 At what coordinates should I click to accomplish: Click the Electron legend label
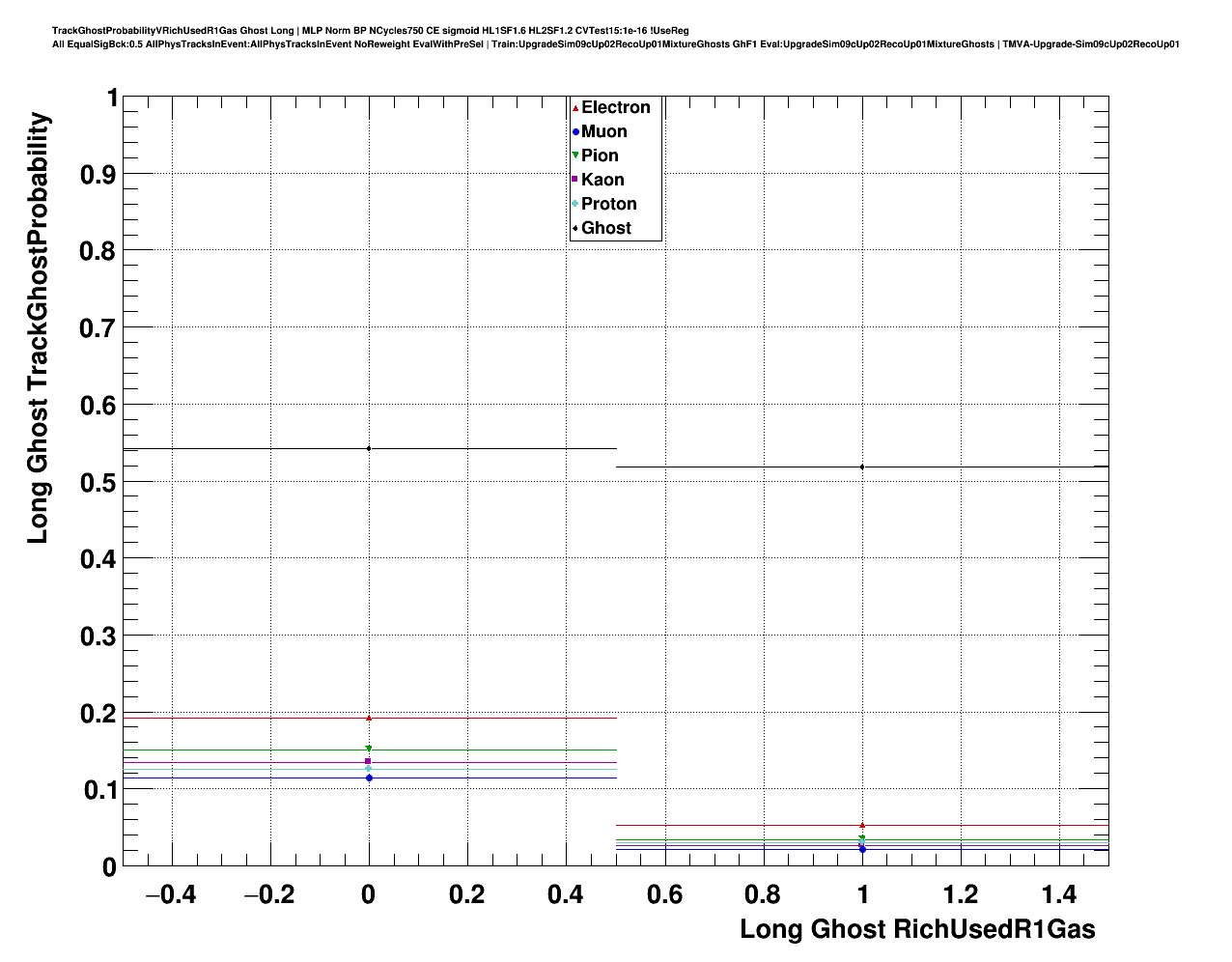[x=616, y=107]
